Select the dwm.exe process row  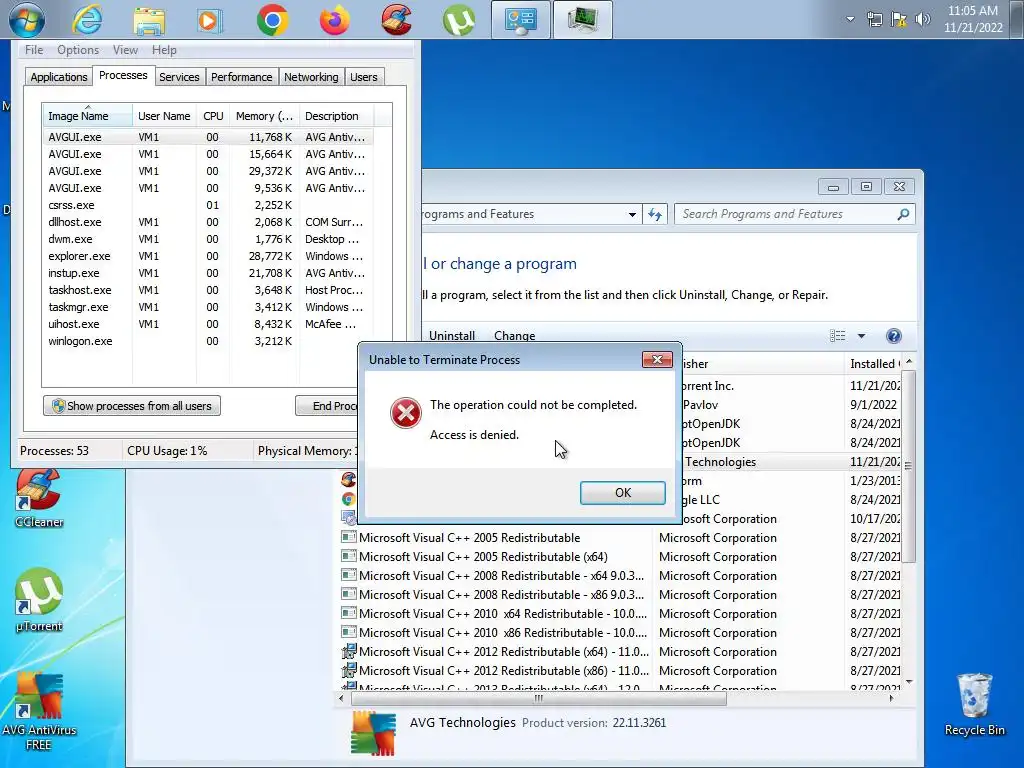coord(208,239)
